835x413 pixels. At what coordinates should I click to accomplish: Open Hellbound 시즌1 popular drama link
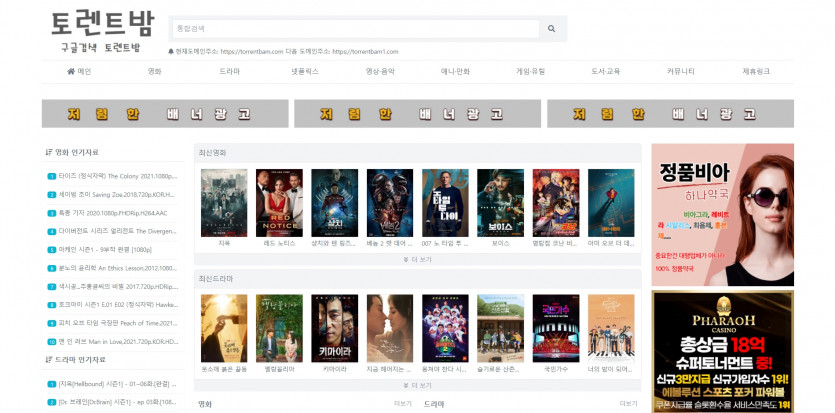116,384
